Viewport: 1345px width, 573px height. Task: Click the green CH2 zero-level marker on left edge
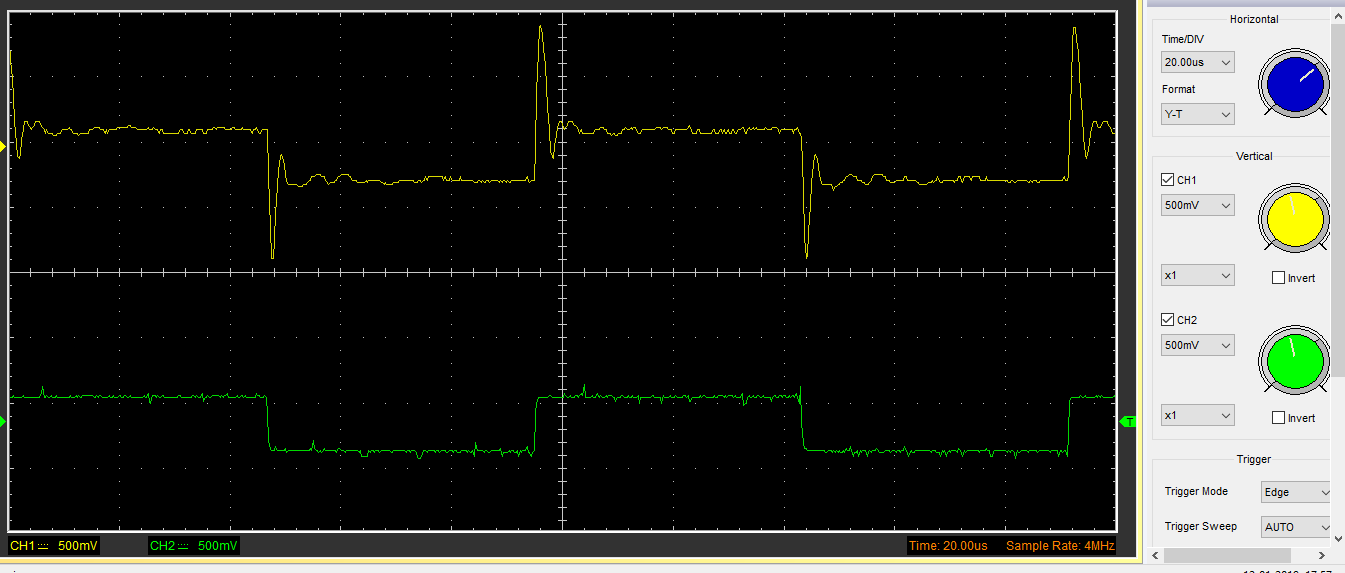coord(3,422)
